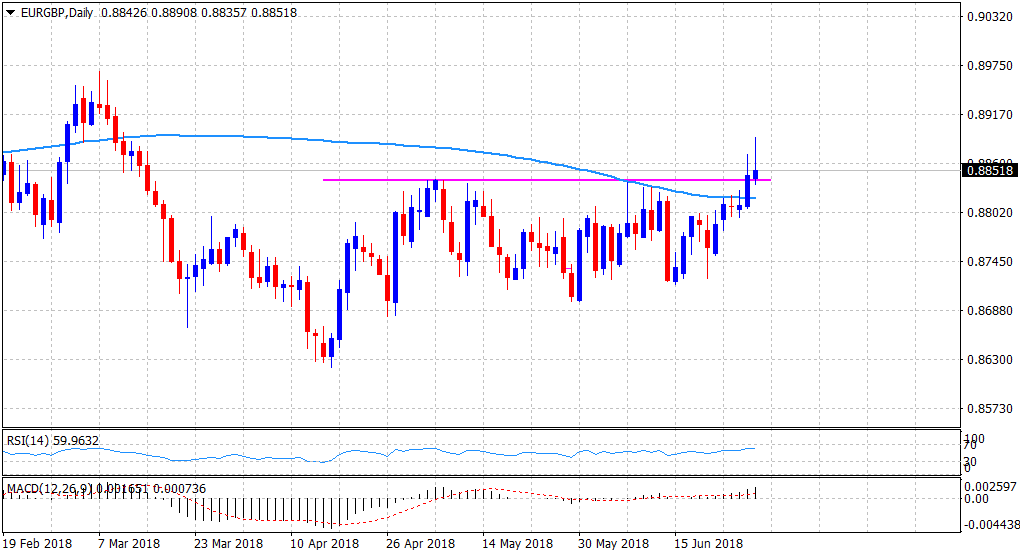Click the 30 May 2018 date label
This screenshot has height=556, width=1020.
[611, 544]
